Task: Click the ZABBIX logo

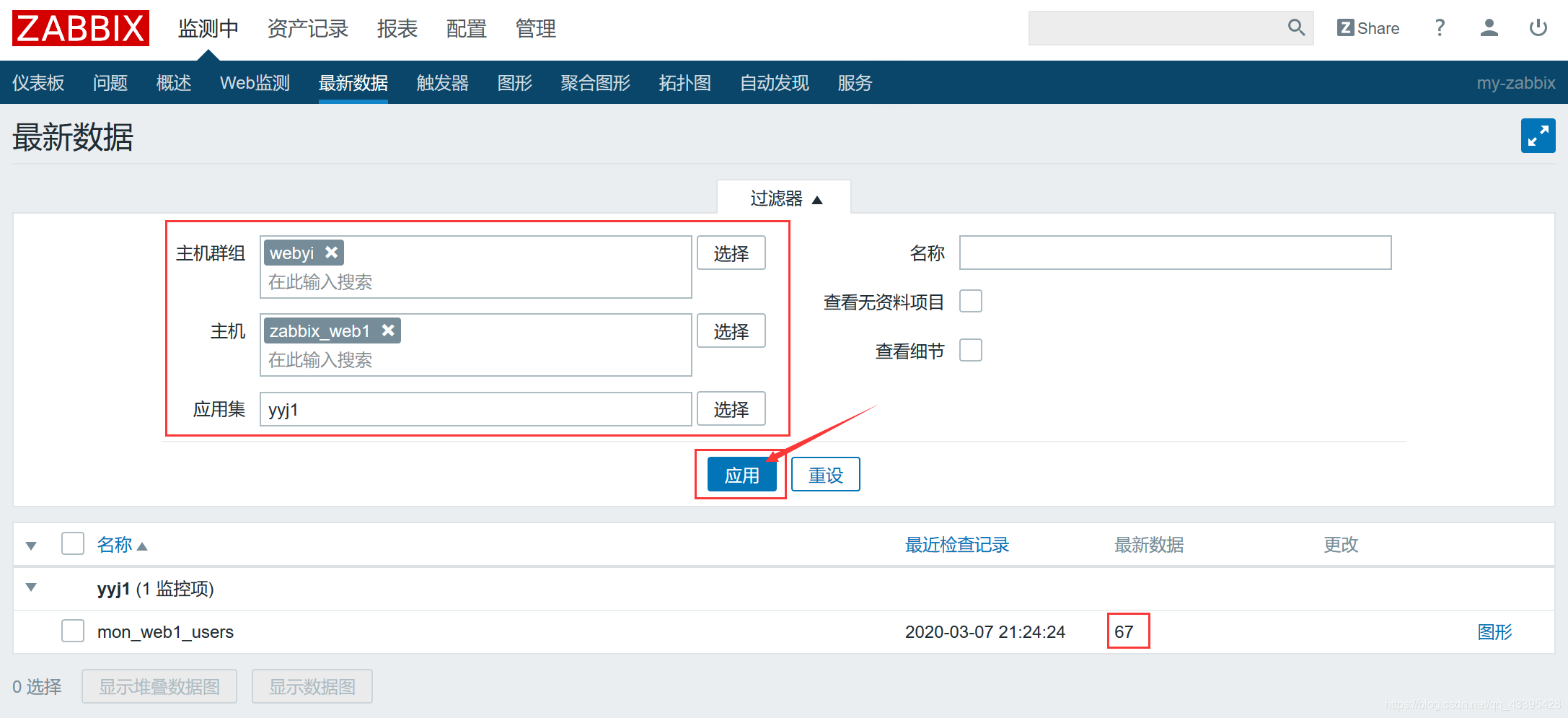Action: click(x=81, y=28)
